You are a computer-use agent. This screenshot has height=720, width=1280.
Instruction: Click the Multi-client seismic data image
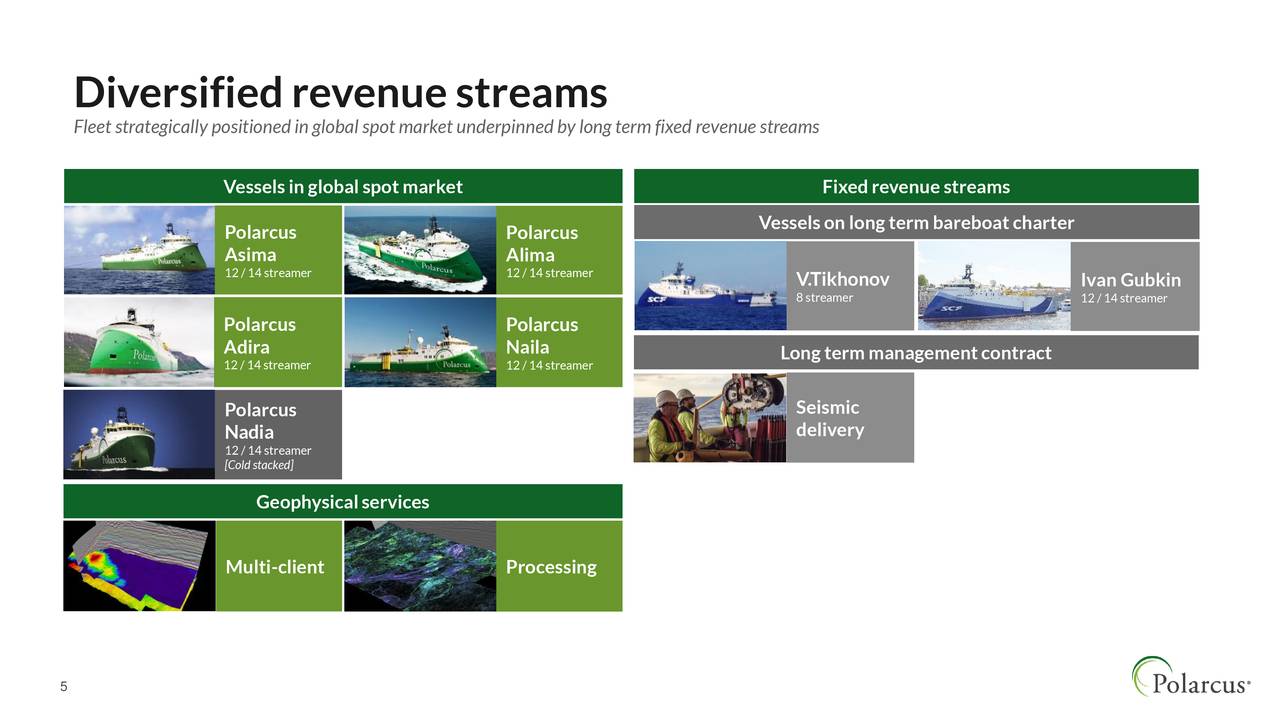(x=139, y=566)
